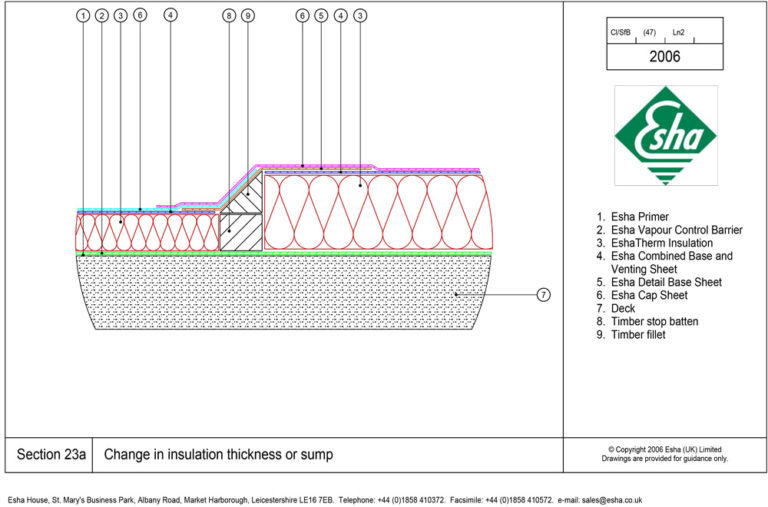Click the "(47)" classification code

point(649,33)
